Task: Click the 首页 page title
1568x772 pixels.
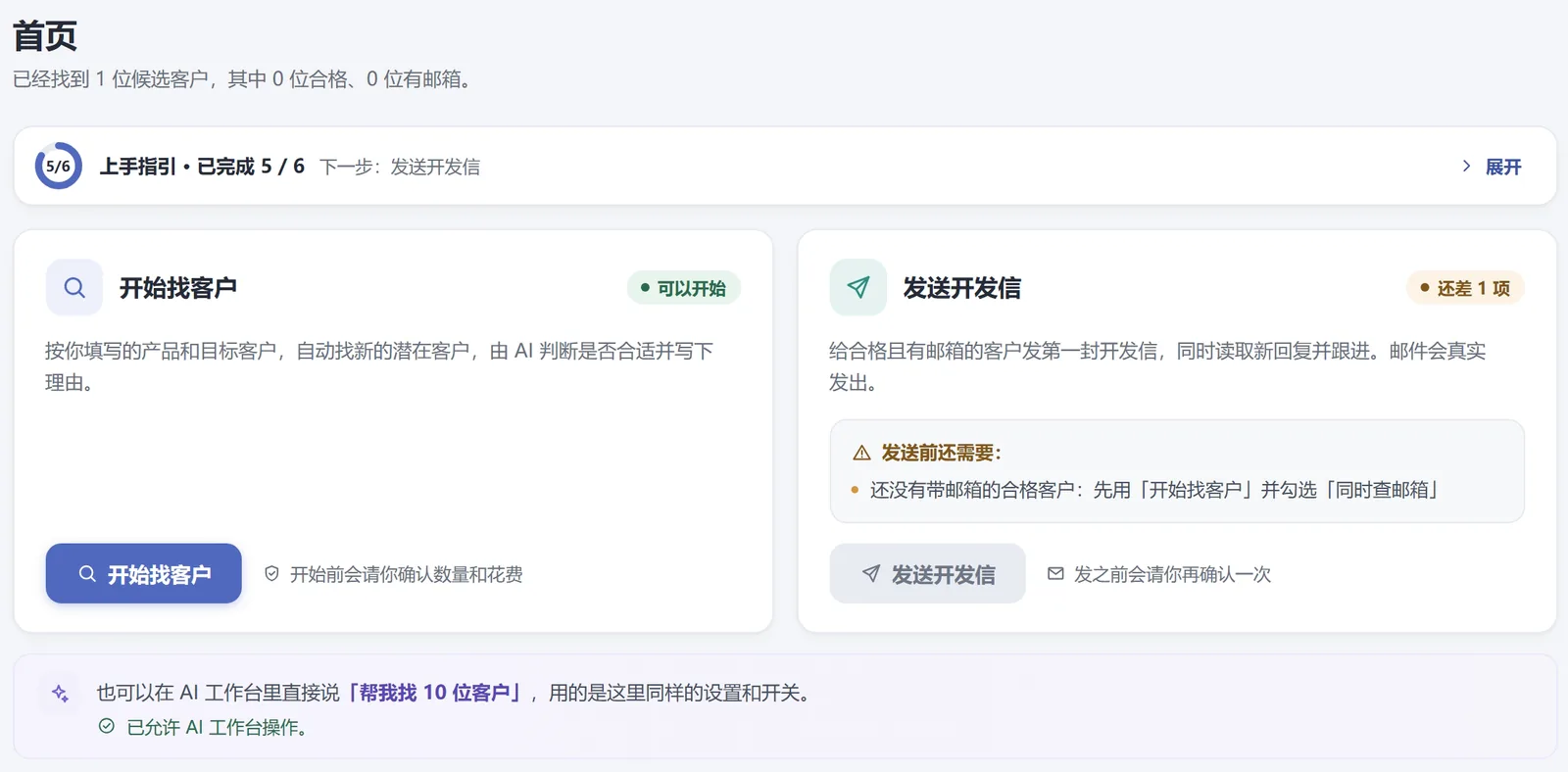Action: pos(45,36)
